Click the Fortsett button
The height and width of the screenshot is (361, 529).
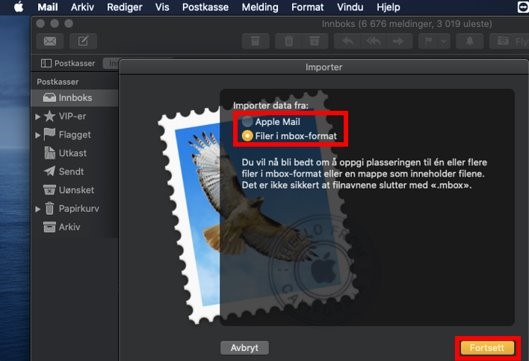click(487, 348)
